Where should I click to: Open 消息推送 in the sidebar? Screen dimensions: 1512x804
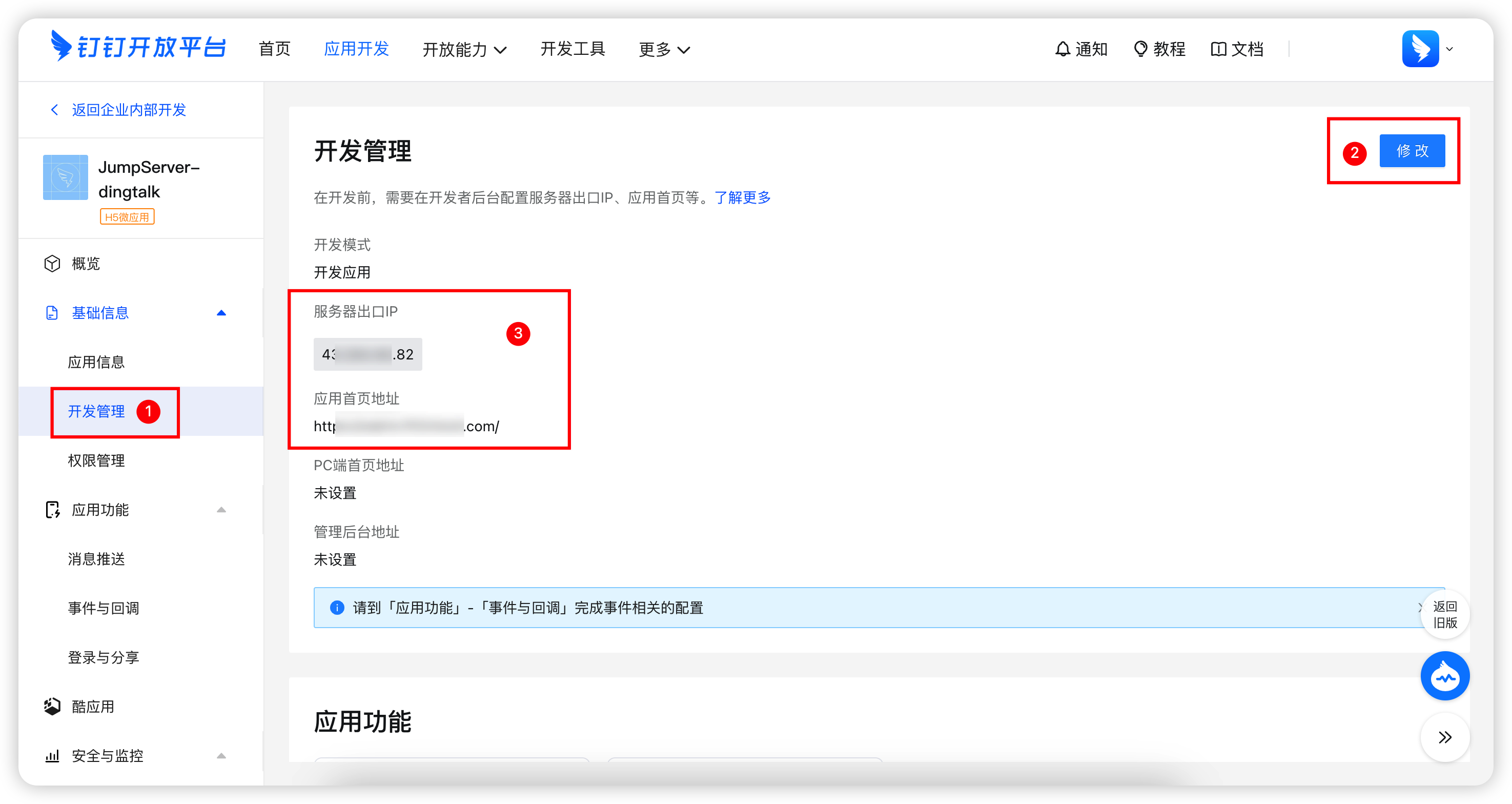pos(96,558)
